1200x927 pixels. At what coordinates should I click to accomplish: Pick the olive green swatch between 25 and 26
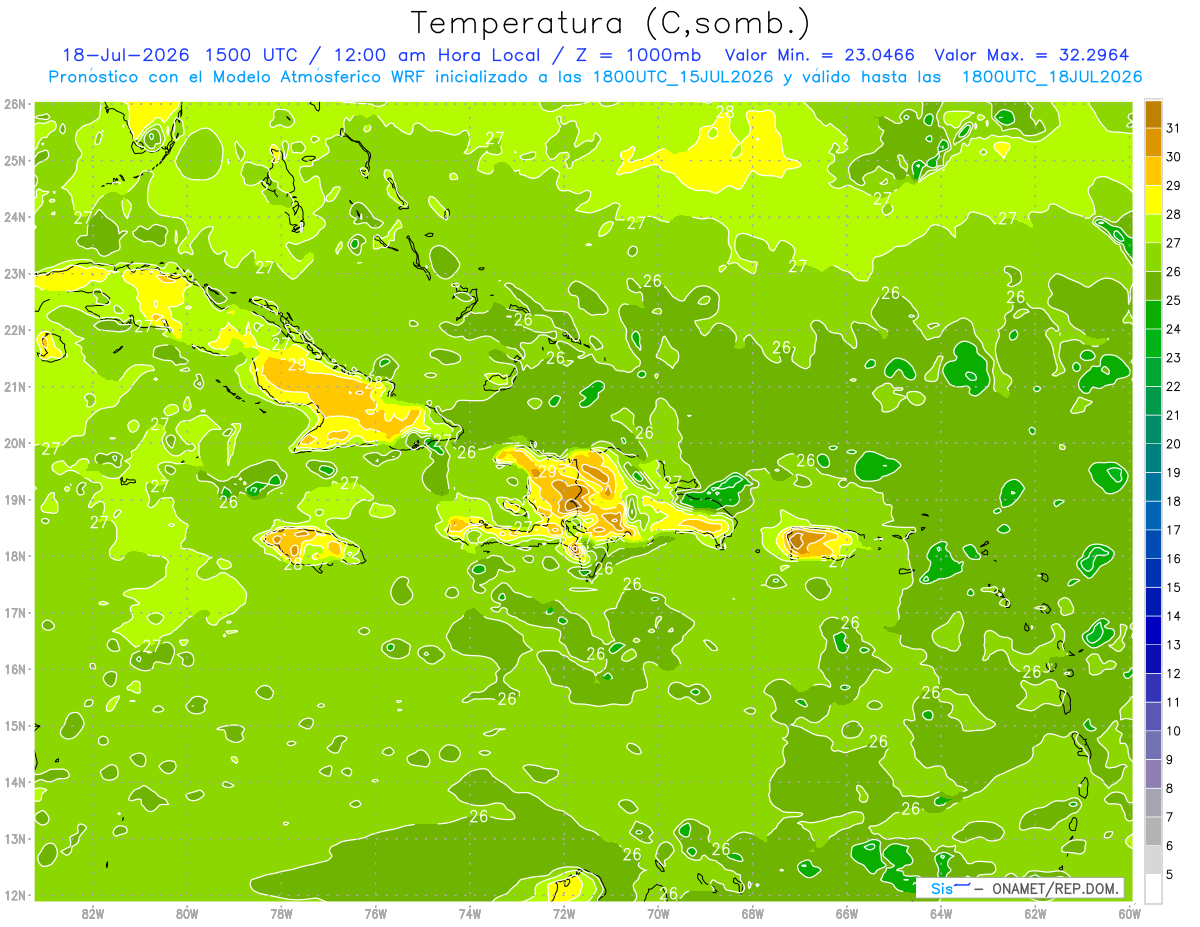[1153, 285]
